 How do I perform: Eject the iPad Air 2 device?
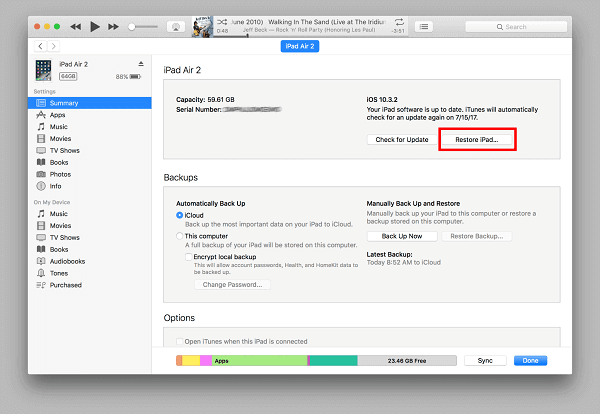pyautogui.click(x=141, y=64)
